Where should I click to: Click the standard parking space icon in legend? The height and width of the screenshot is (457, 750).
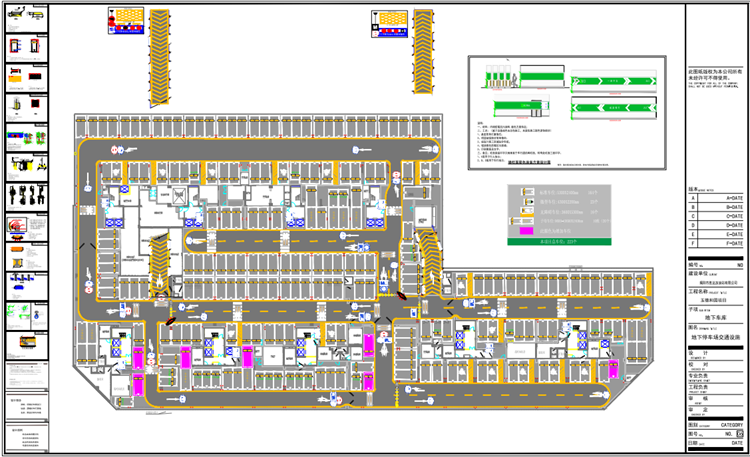tap(528, 192)
